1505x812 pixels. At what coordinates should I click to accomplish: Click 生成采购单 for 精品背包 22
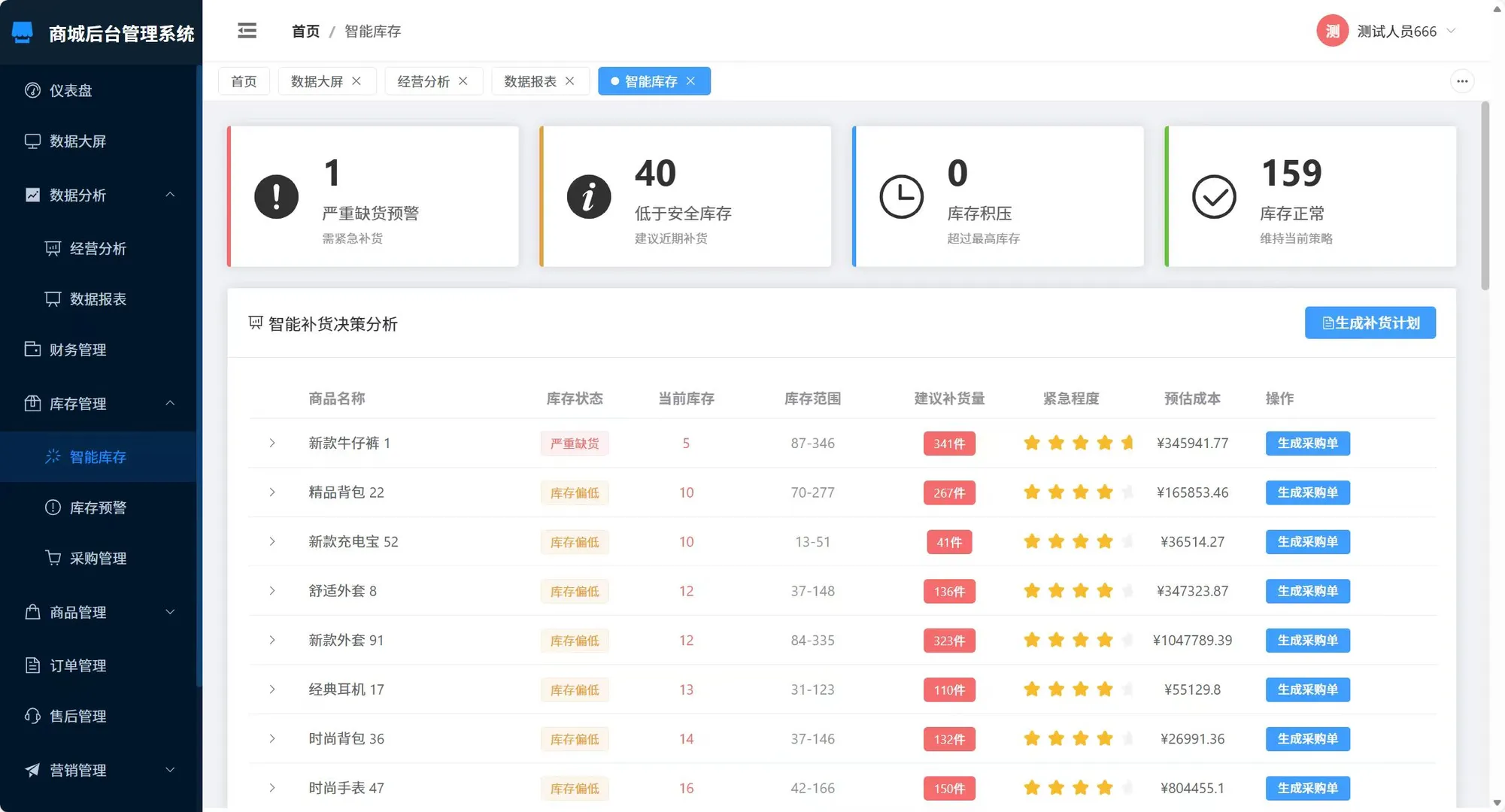point(1307,492)
